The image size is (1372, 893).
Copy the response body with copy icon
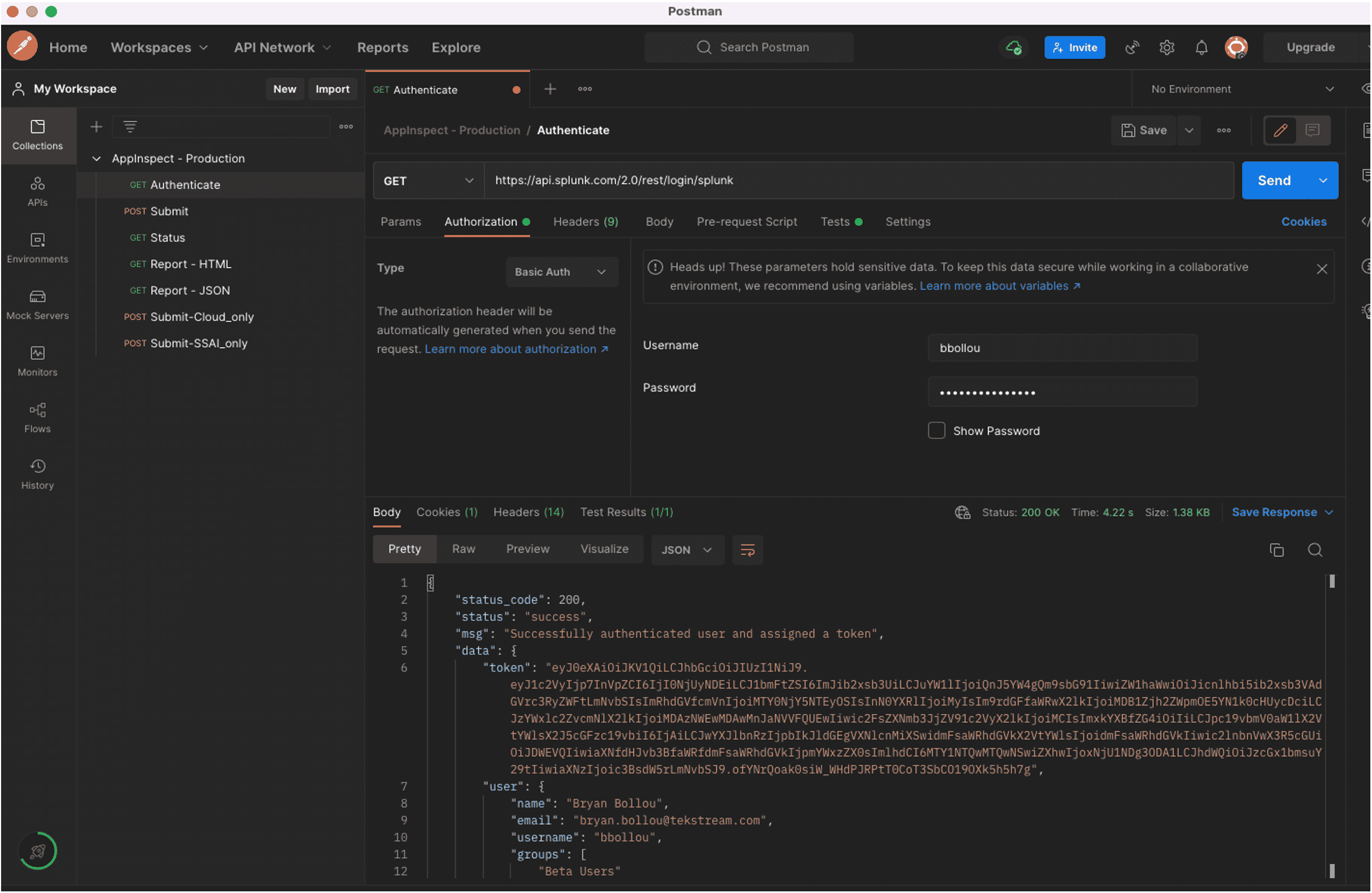[1277, 550]
